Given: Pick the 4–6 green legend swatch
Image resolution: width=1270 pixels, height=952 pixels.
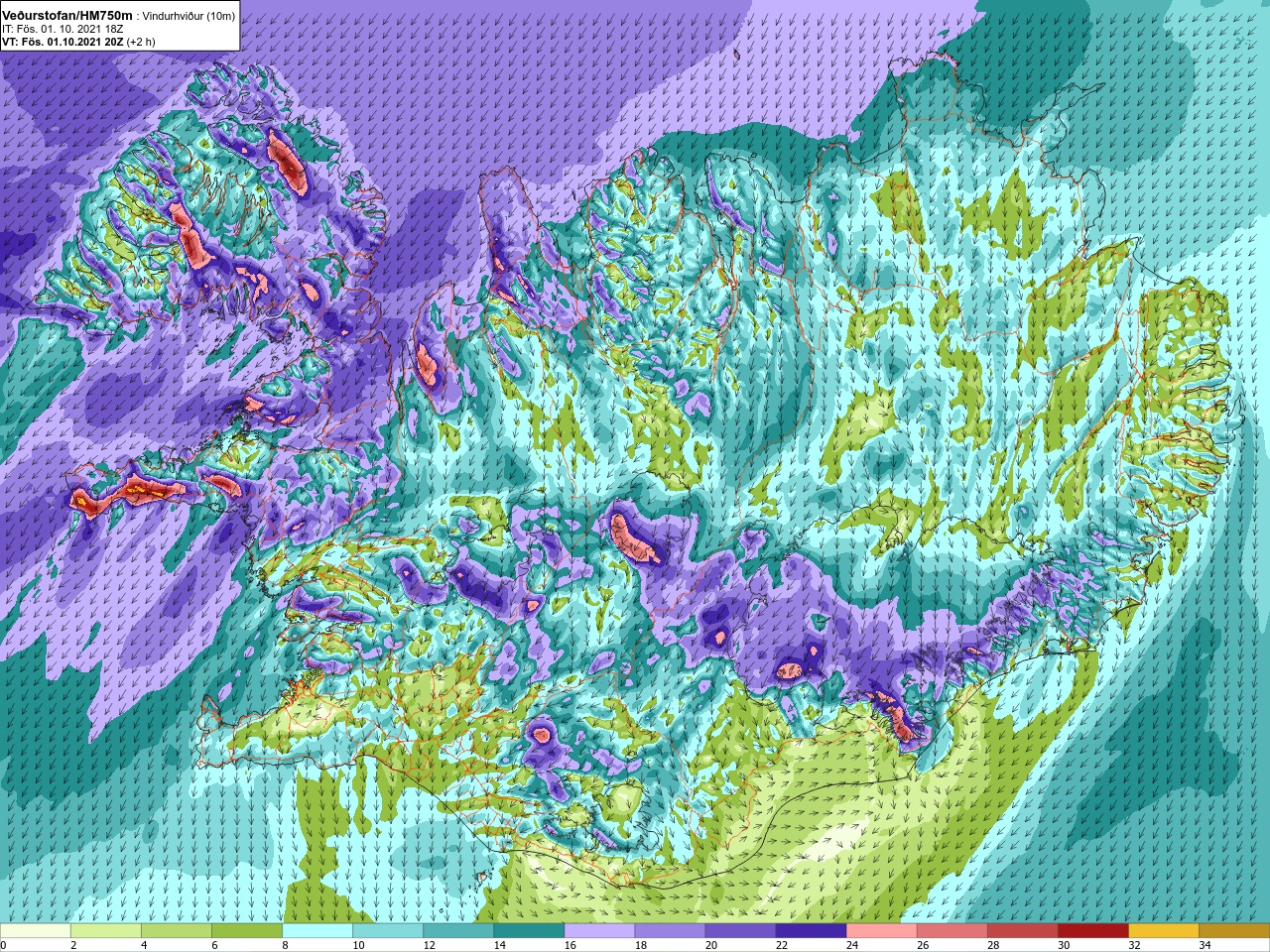Looking at the screenshot, I should (x=177, y=931).
